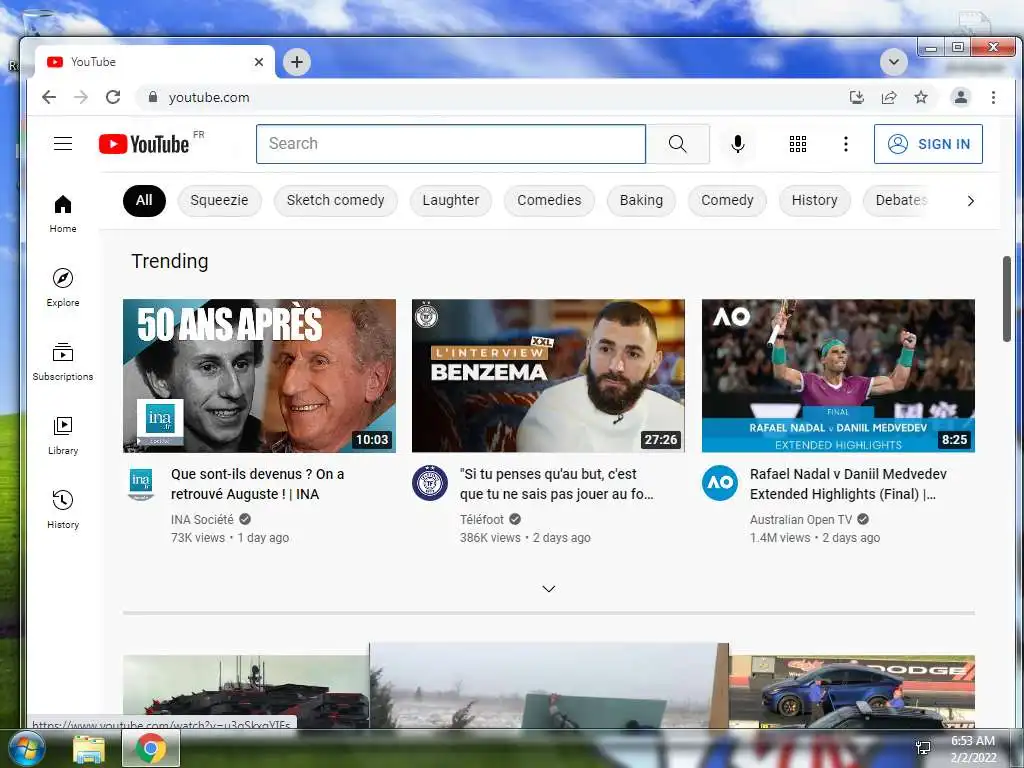
Task: Open Australian Open TV channel avatar
Action: click(720, 483)
